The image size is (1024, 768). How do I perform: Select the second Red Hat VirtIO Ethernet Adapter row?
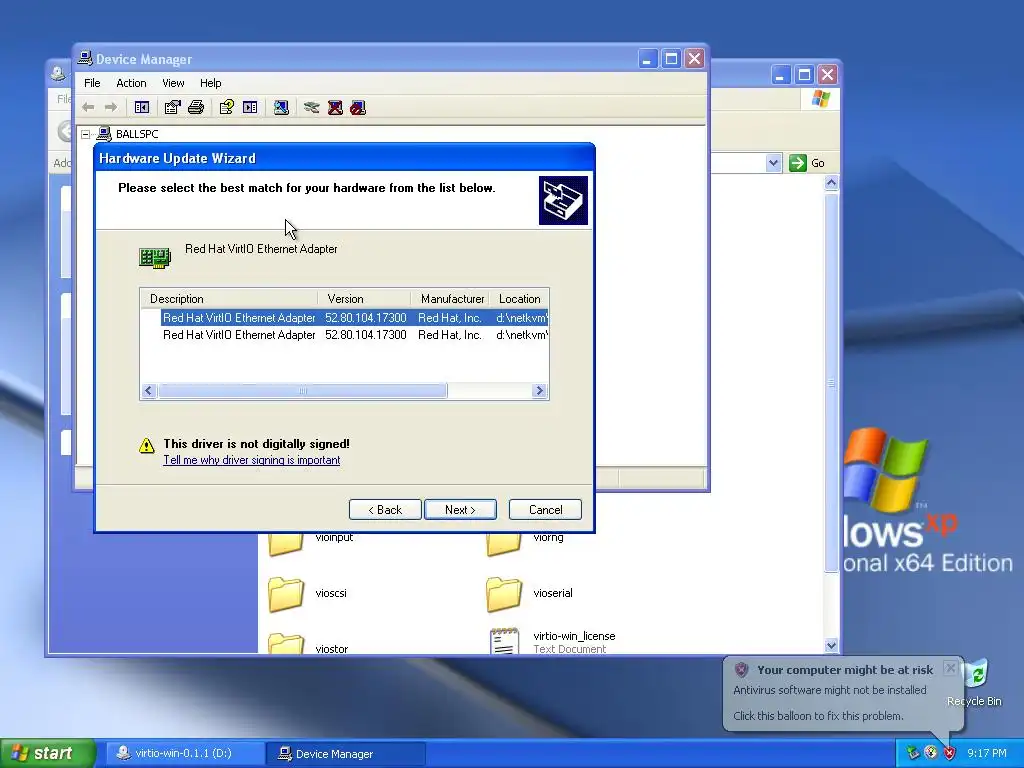355,334
